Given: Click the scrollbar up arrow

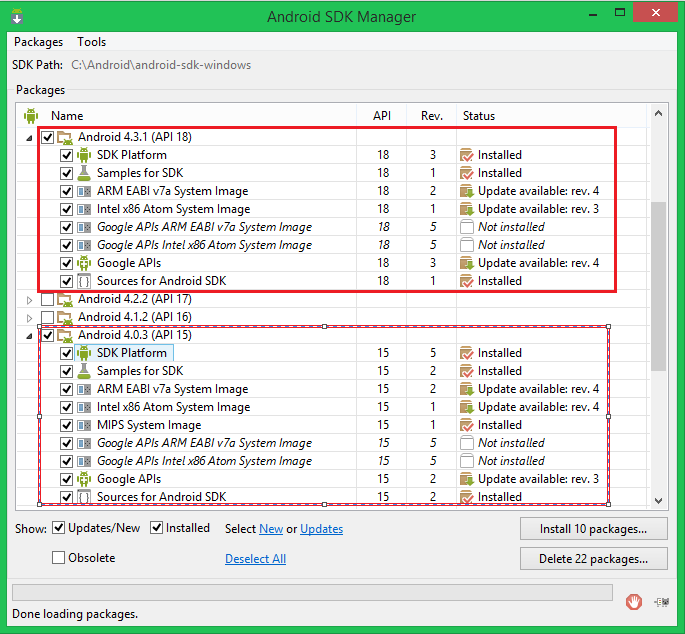Looking at the screenshot, I should click(658, 114).
